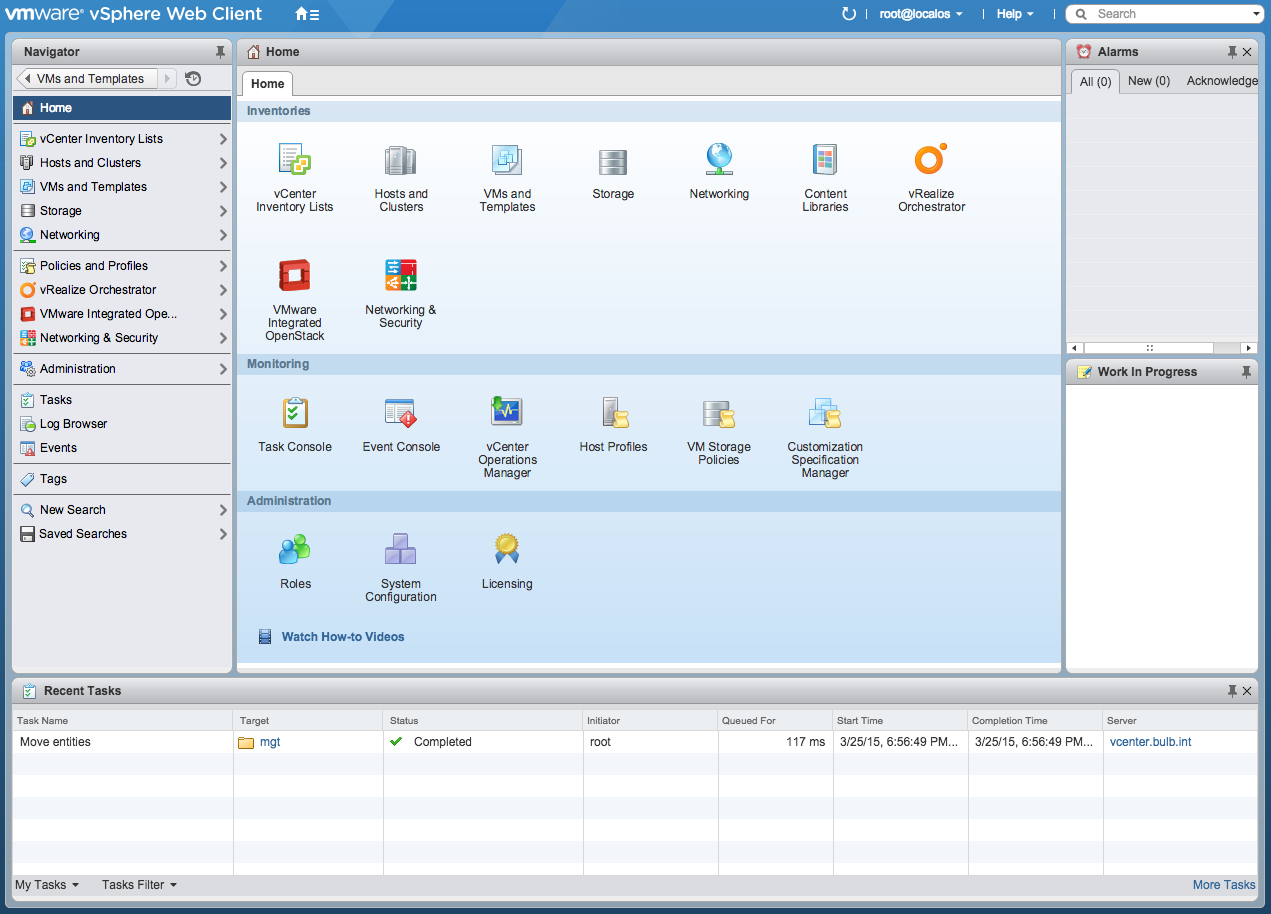The image size is (1271, 914).
Task: Select the Home tab in main panel
Action: 267,84
